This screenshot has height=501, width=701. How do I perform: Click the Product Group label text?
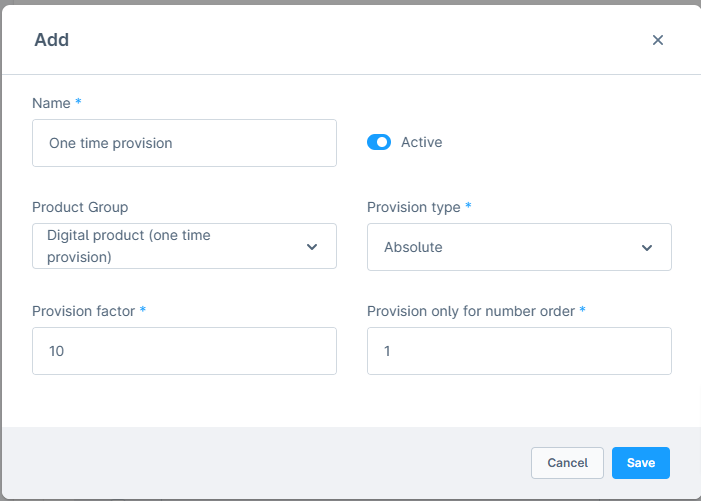pos(80,207)
